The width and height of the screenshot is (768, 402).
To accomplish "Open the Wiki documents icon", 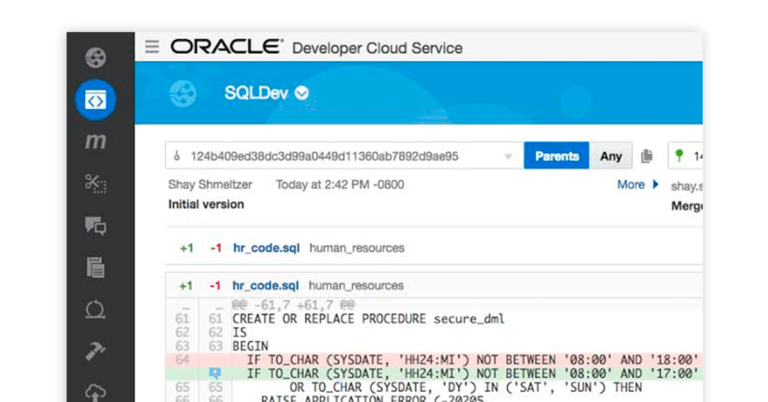I will 96,267.
